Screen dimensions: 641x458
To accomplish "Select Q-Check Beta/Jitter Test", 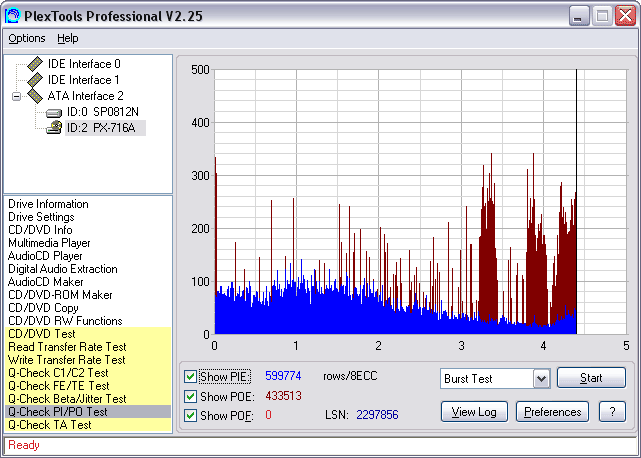I will point(88,399).
